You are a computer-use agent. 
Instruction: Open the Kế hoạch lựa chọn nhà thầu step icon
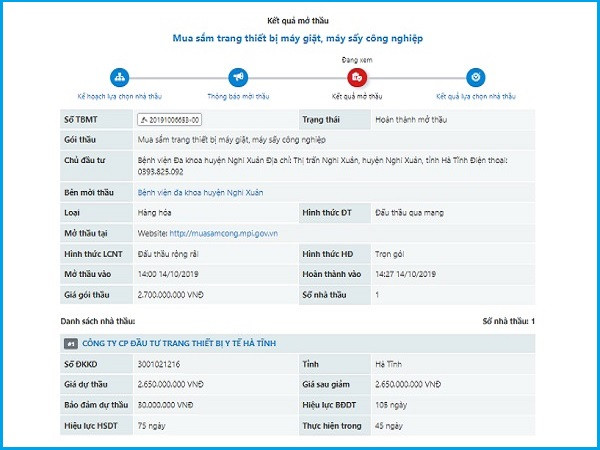[119, 77]
